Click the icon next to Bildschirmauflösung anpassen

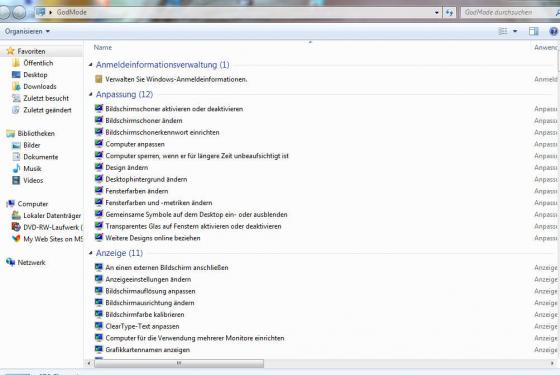tap(99, 291)
